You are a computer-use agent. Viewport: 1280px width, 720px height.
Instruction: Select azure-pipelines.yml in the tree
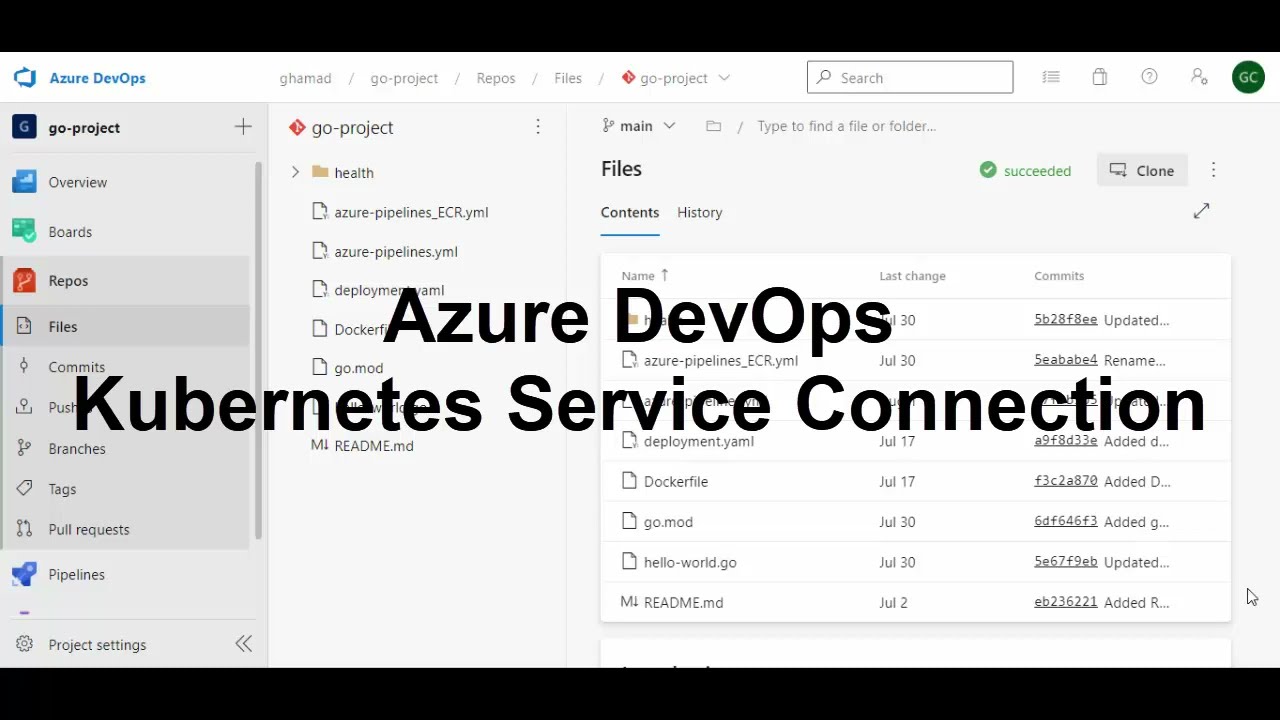point(396,251)
